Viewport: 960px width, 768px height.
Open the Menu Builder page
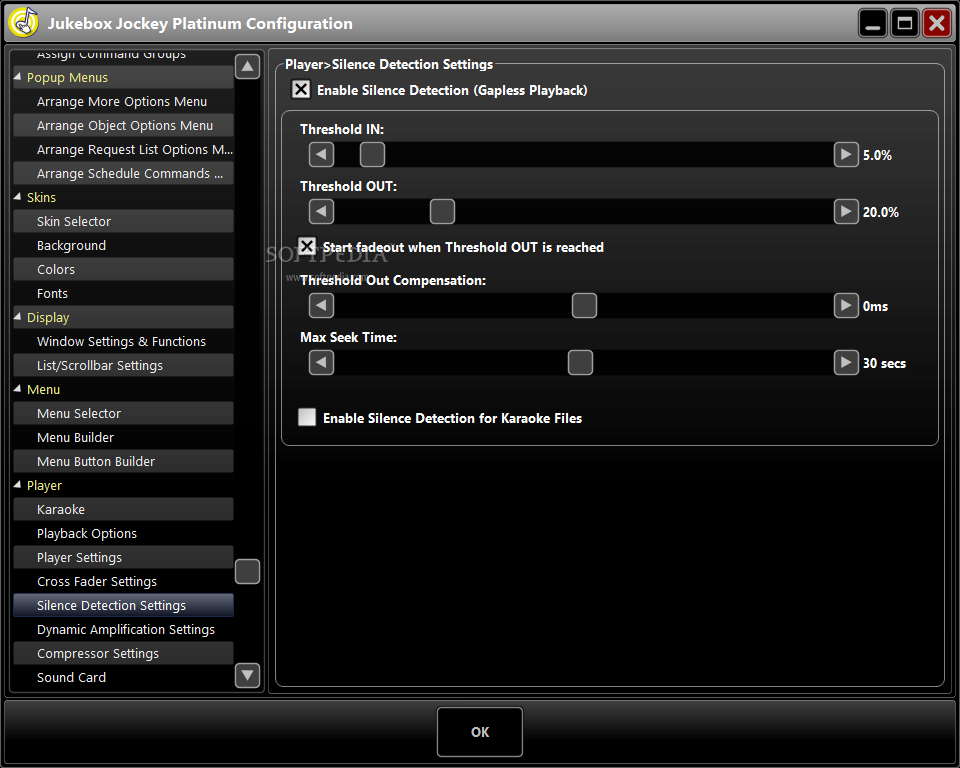[x=123, y=437]
